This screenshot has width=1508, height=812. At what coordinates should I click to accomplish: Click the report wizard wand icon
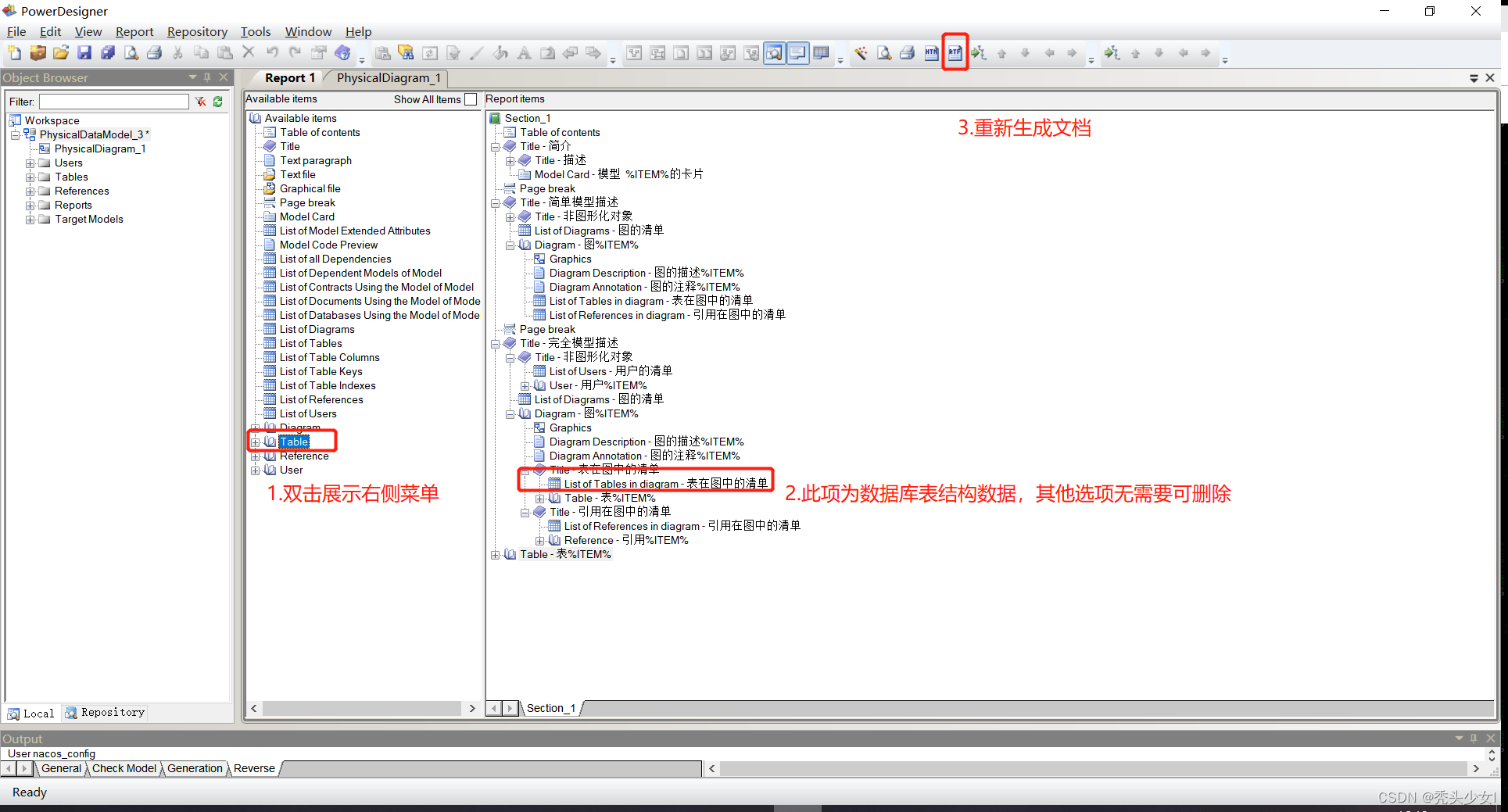coord(861,53)
